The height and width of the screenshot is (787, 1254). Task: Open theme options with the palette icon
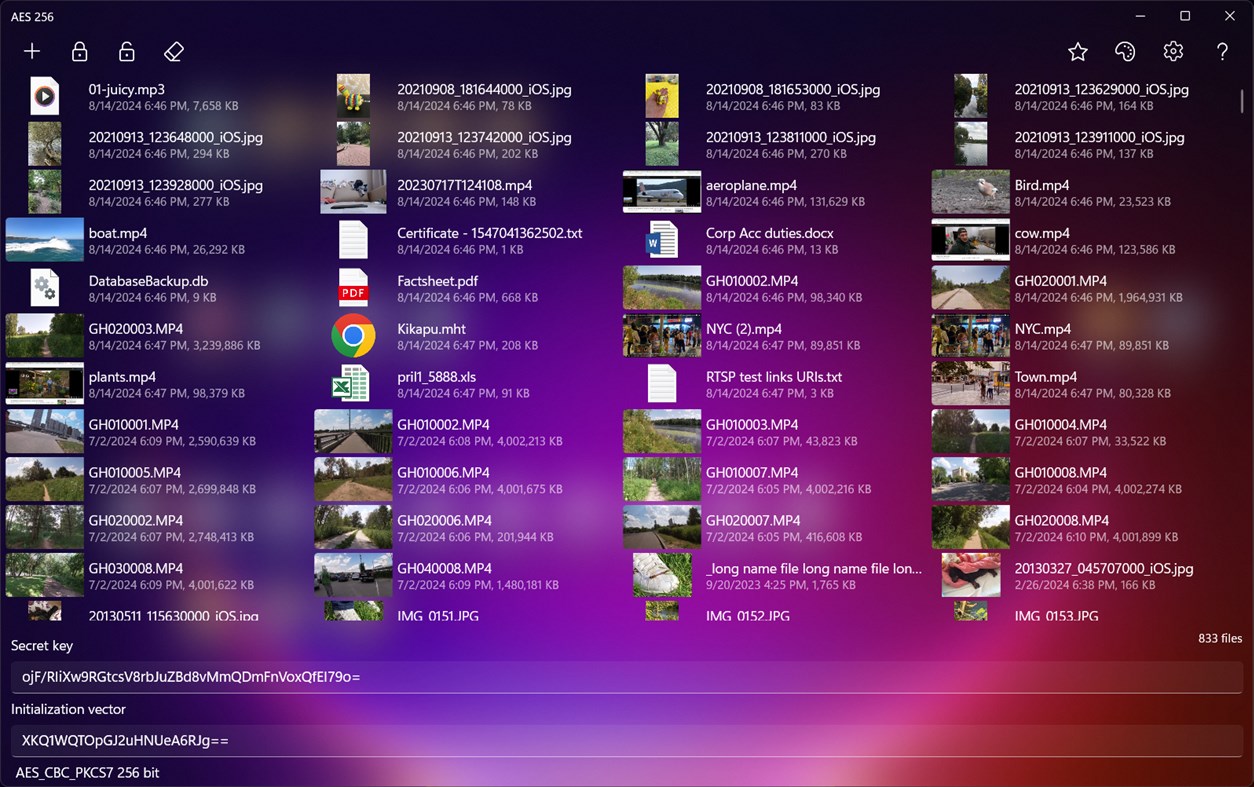(1125, 51)
